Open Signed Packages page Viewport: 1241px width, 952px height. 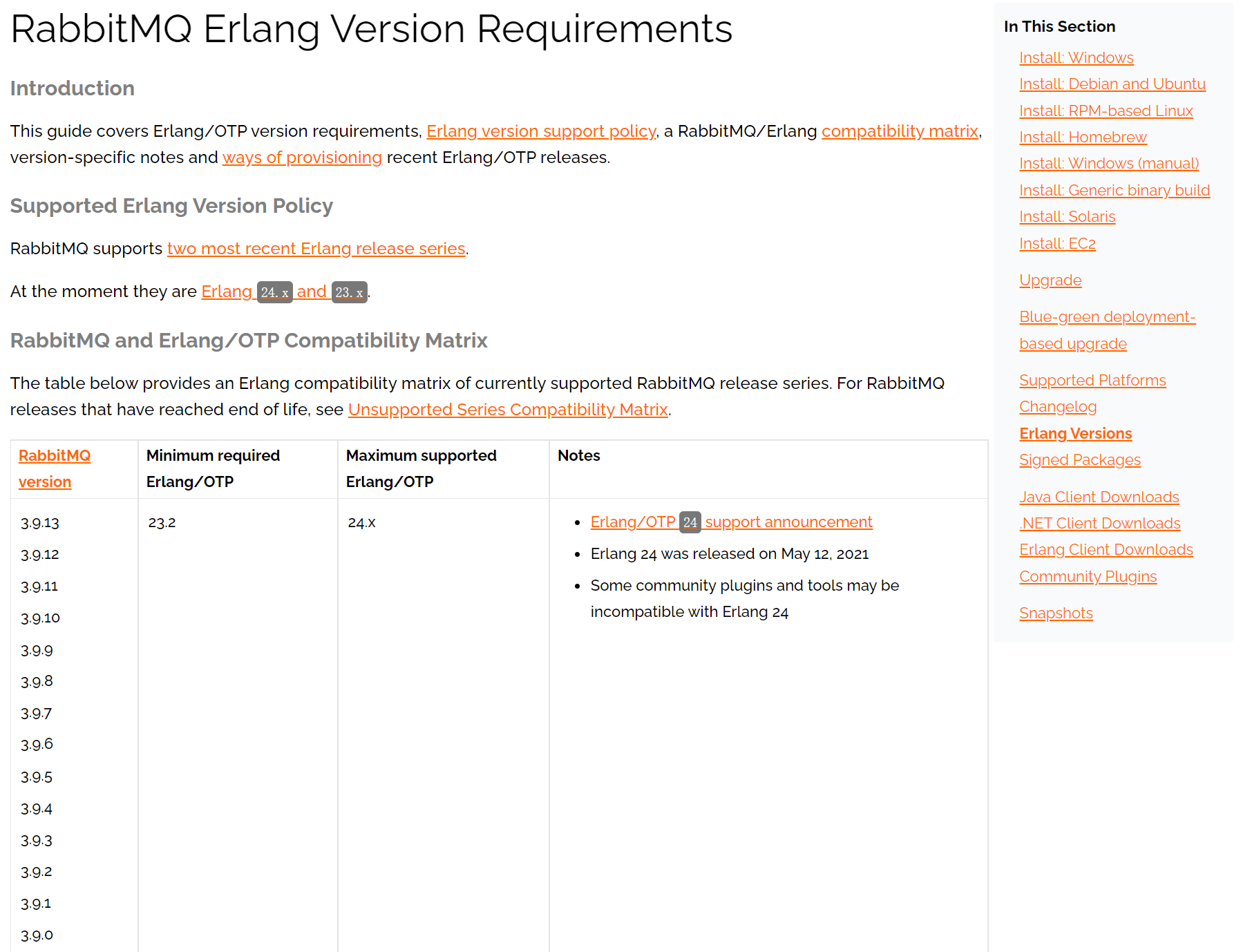pyautogui.click(x=1080, y=460)
